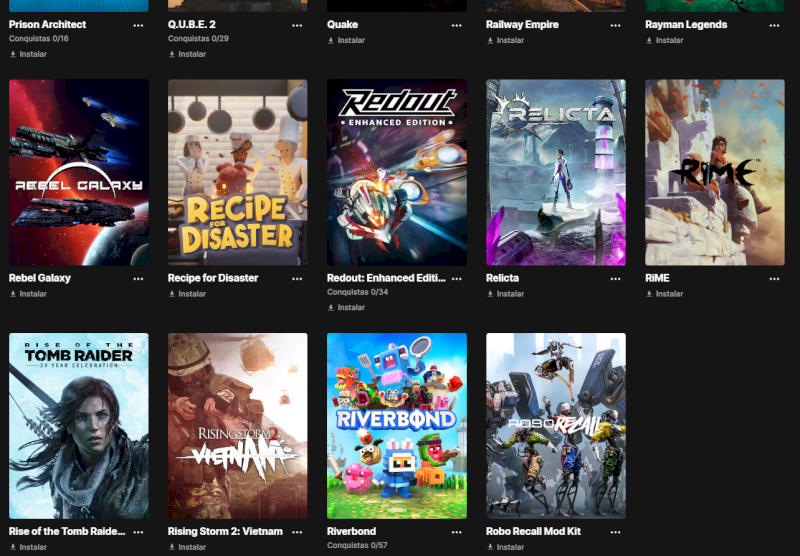Install Quake
Viewport: 800px width, 556px height.
(346, 40)
